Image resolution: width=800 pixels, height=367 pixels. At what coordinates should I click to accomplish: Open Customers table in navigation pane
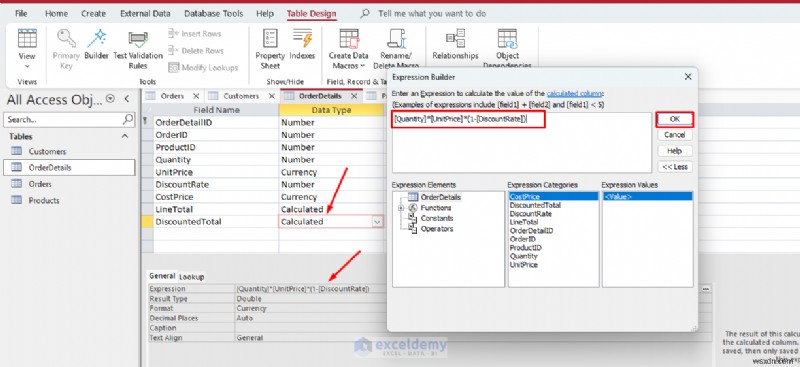(x=47, y=151)
